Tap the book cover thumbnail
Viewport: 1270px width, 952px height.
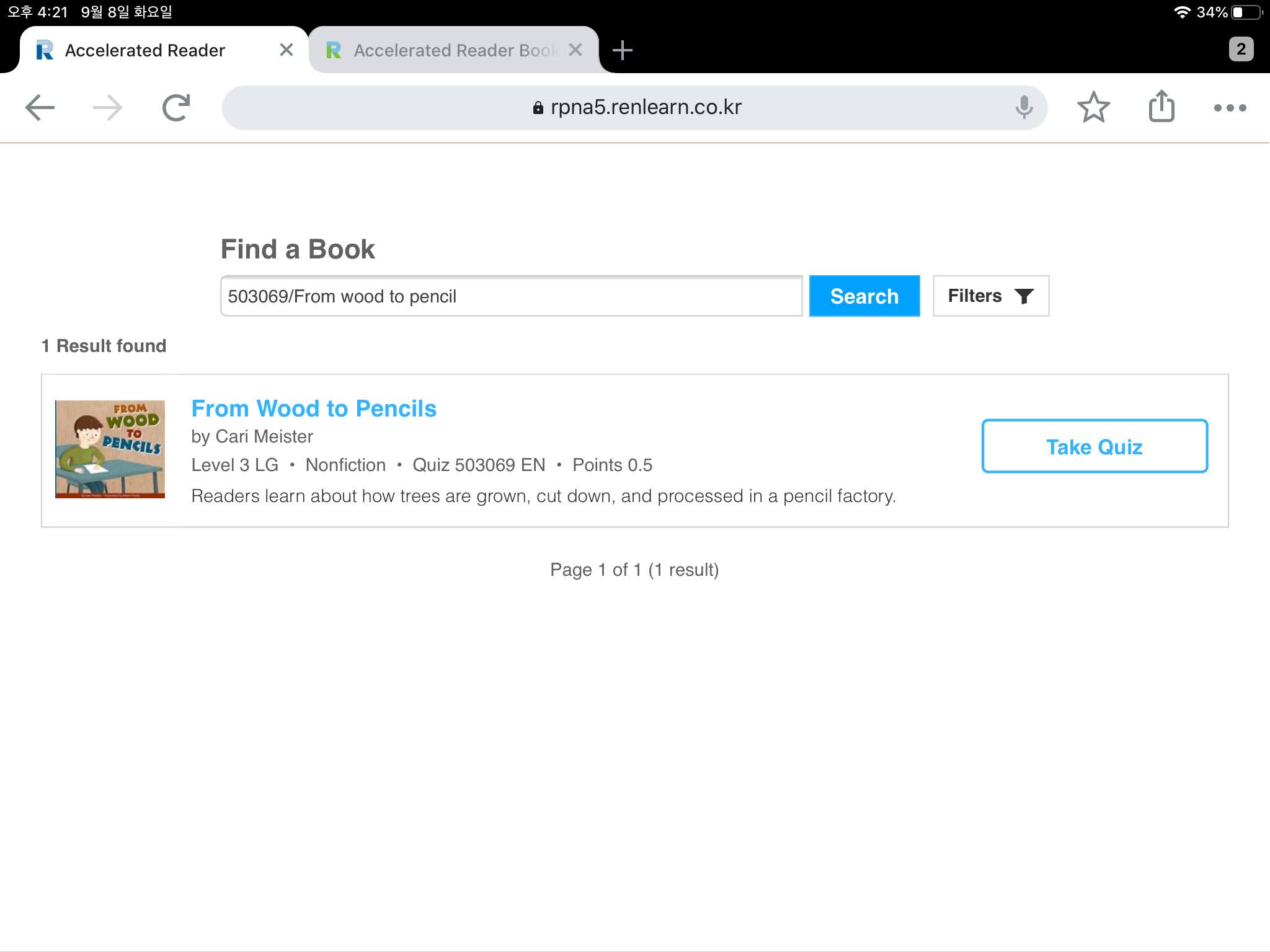[110, 449]
